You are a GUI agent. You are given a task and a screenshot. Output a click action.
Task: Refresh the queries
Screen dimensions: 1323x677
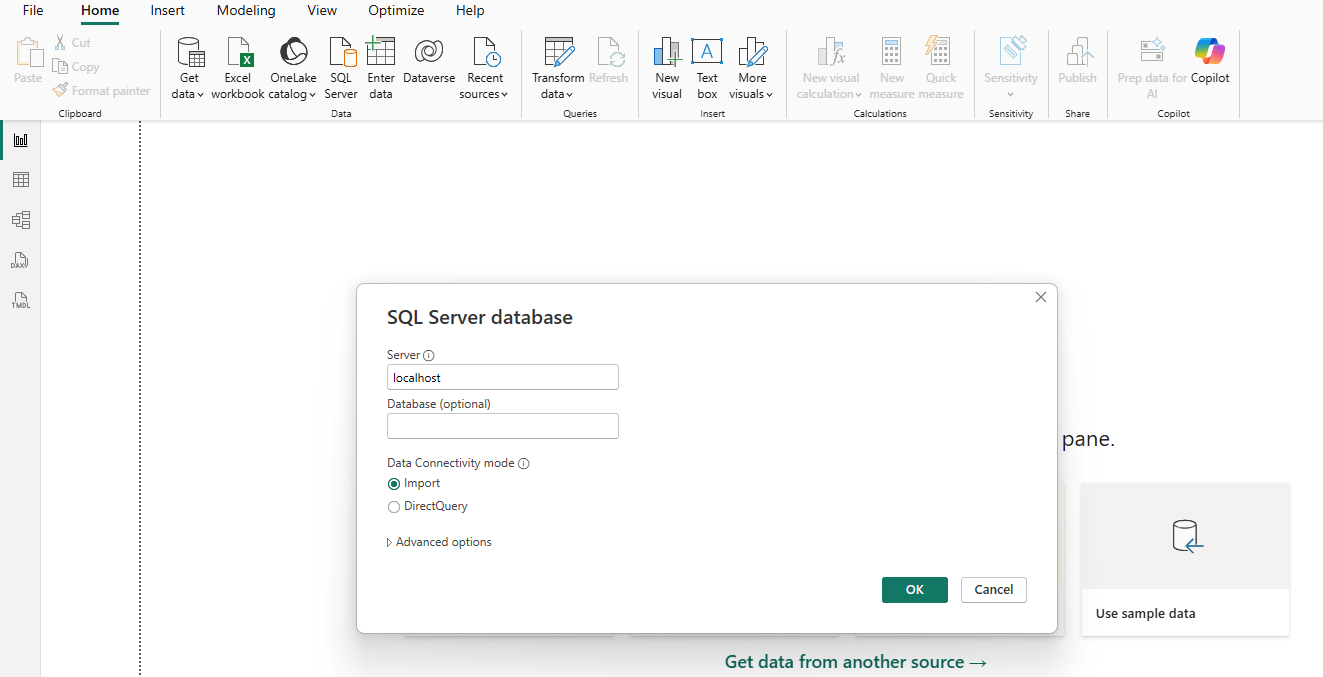pos(609,61)
